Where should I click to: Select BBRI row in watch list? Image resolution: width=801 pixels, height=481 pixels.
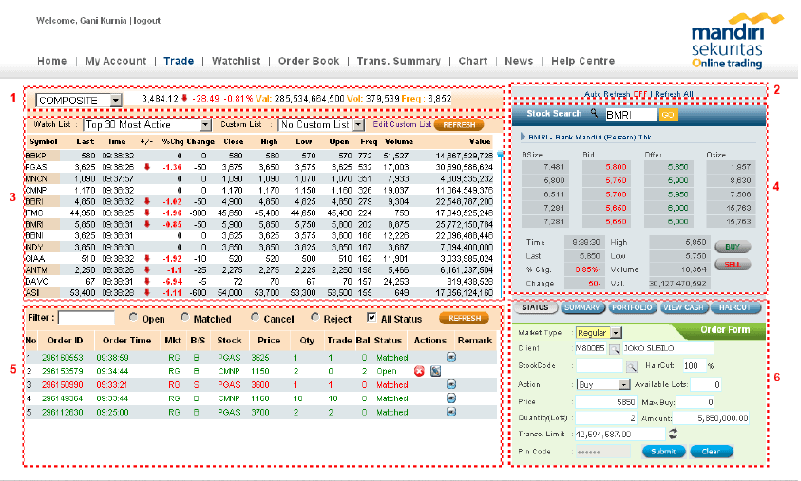click(260, 201)
